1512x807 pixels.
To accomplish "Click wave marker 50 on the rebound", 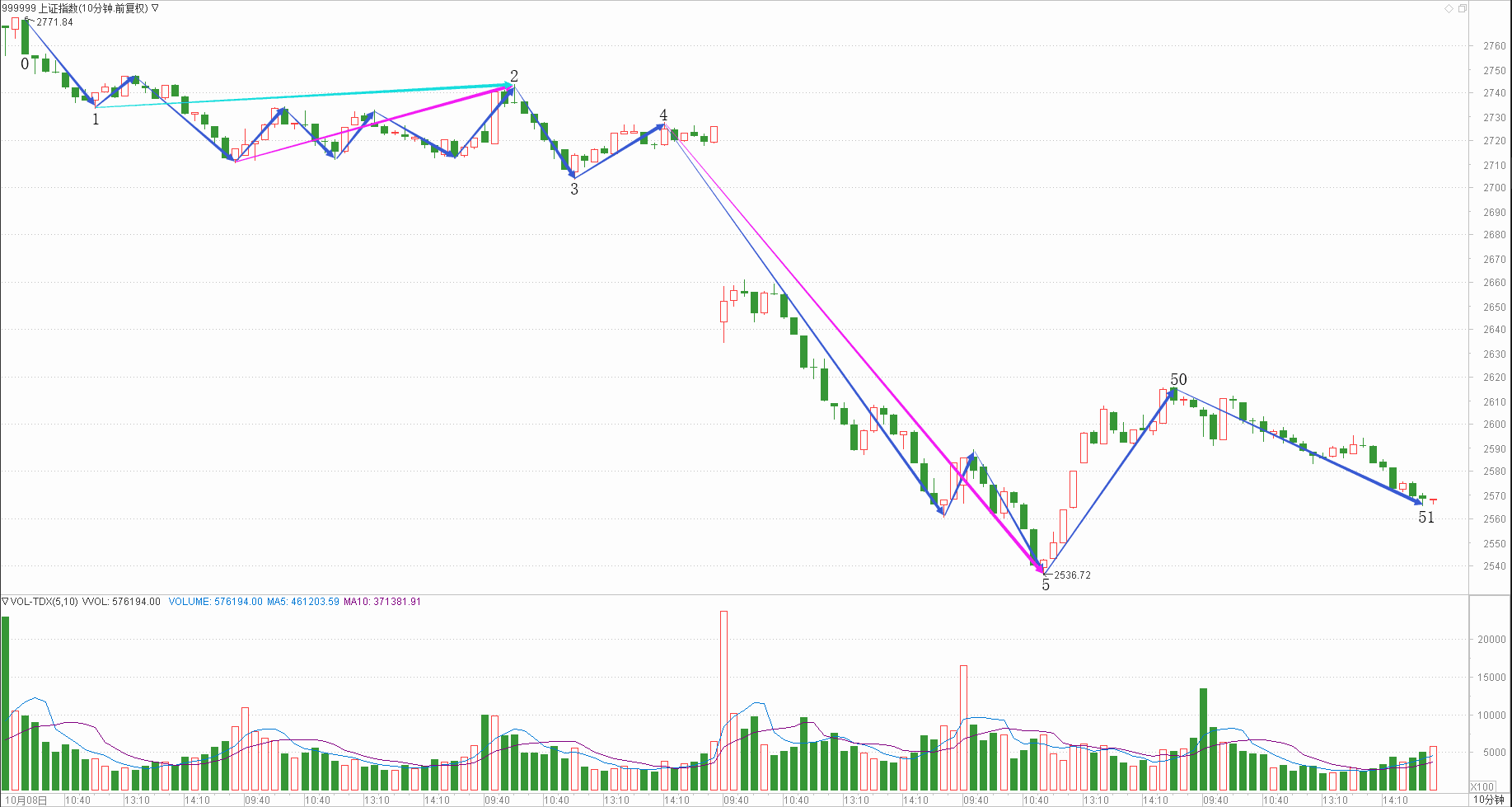I will 1178,379.
